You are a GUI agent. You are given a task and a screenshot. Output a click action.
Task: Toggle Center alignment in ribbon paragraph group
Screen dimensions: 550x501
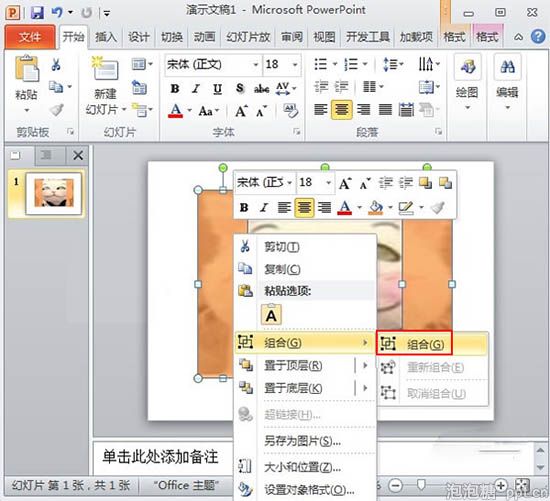click(x=342, y=110)
